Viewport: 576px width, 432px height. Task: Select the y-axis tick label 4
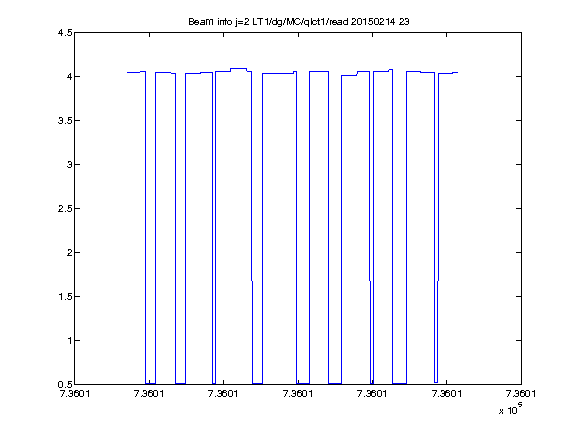click(69, 76)
